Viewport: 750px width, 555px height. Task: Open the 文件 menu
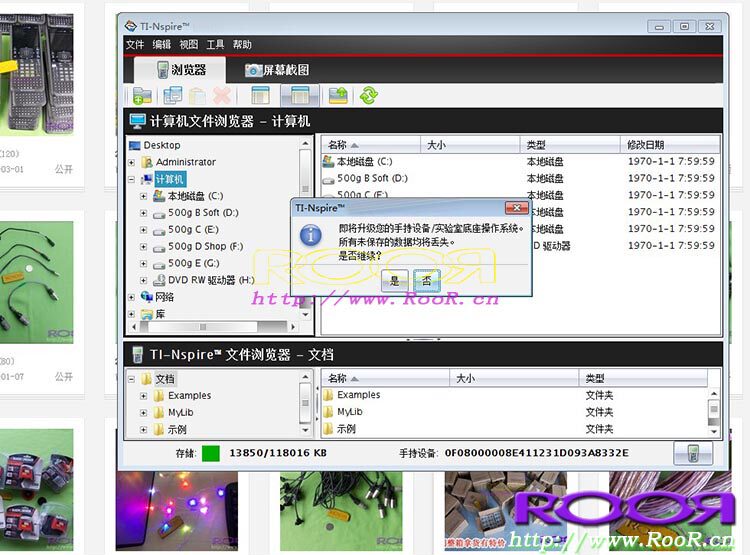(135, 44)
